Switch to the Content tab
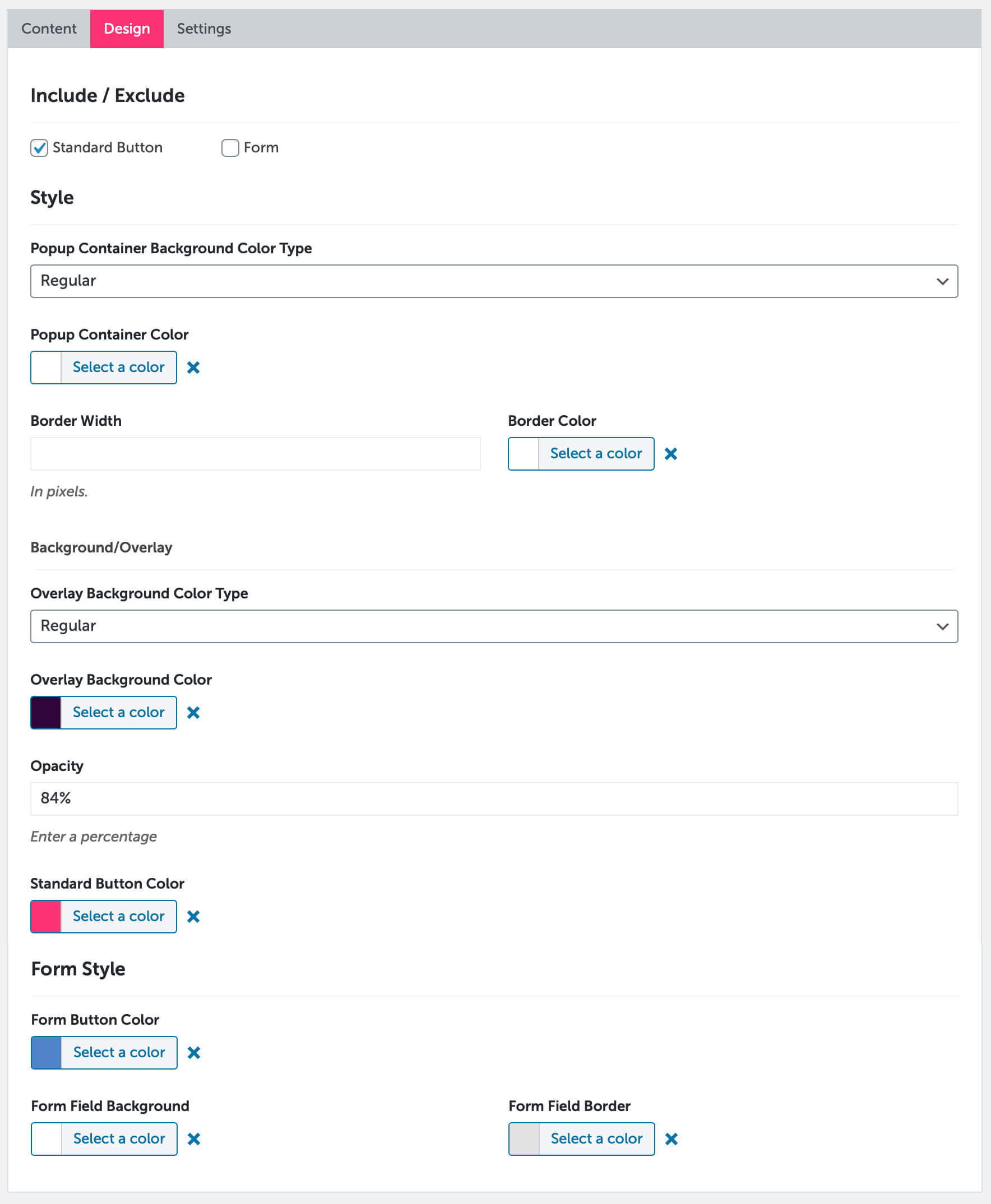The width and height of the screenshot is (991, 1204). coord(49,29)
